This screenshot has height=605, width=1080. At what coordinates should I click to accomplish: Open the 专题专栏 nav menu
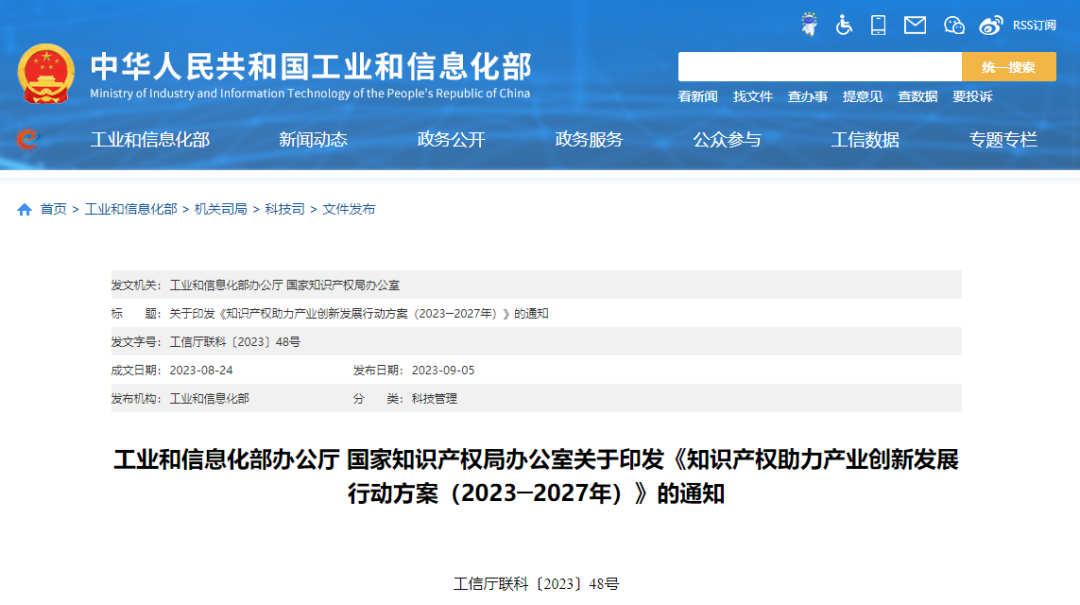(x=1003, y=140)
